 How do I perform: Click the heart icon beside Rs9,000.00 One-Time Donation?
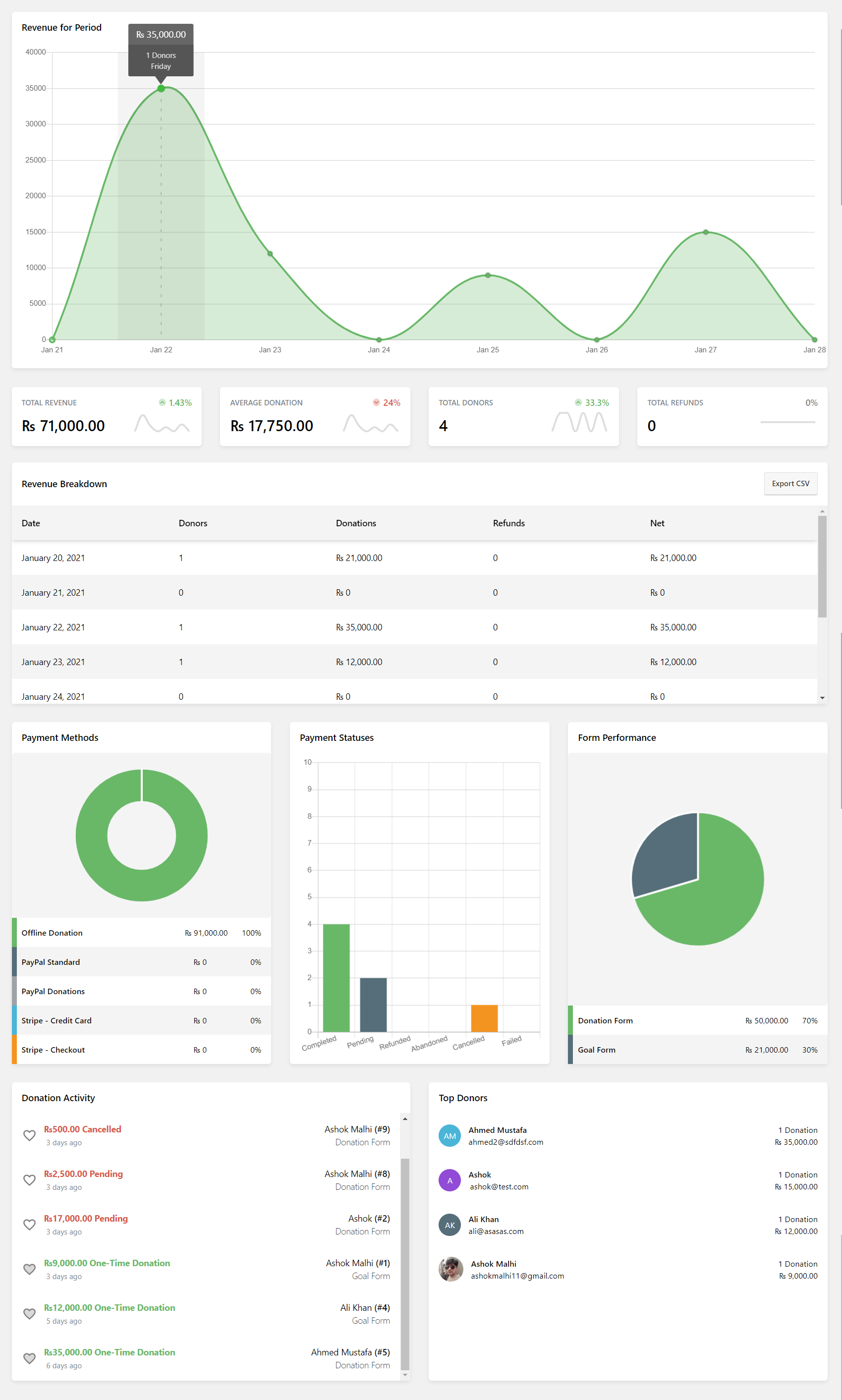tap(30, 1269)
